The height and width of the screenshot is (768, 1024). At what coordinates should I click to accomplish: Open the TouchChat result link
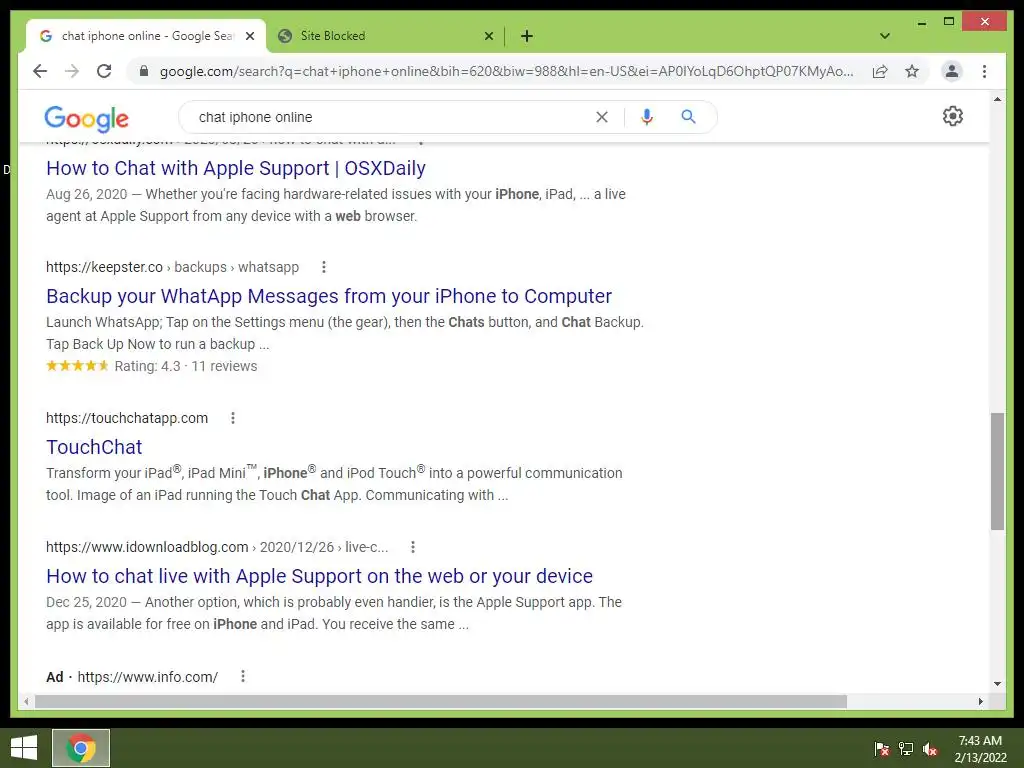click(x=94, y=447)
